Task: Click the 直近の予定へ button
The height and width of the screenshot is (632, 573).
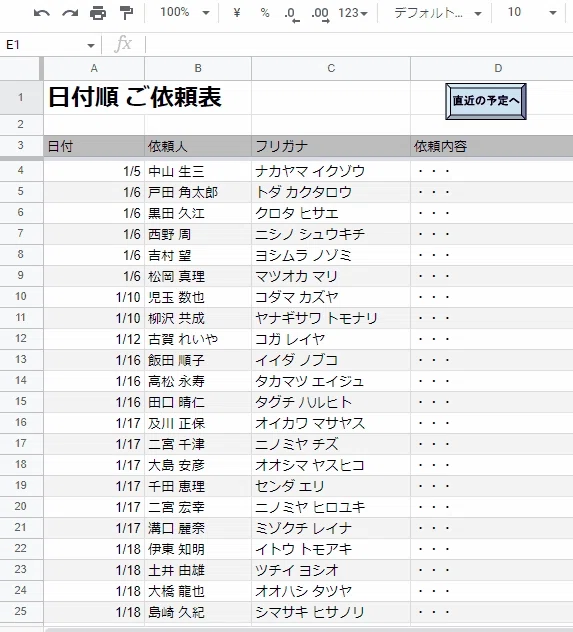Action: (x=486, y=101)
